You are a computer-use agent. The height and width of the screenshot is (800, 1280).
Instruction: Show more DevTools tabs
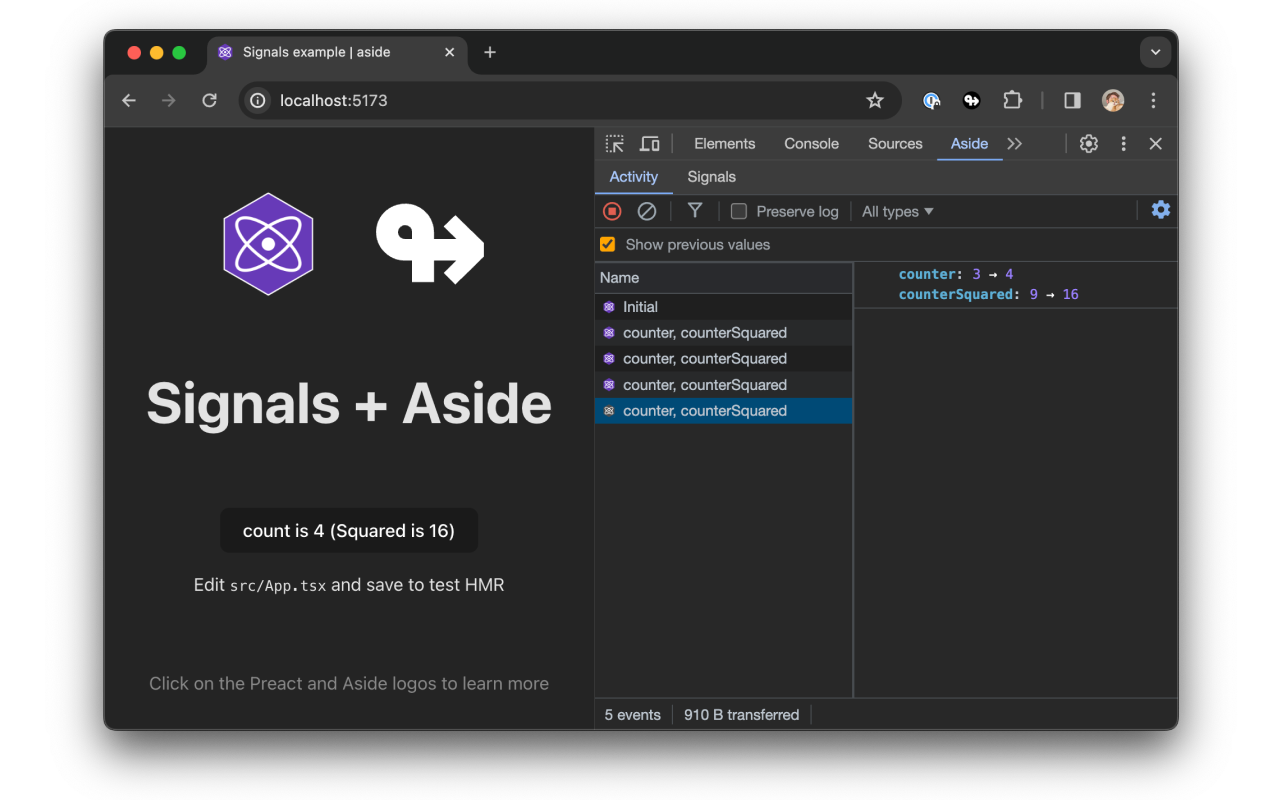pos(1015,144)
